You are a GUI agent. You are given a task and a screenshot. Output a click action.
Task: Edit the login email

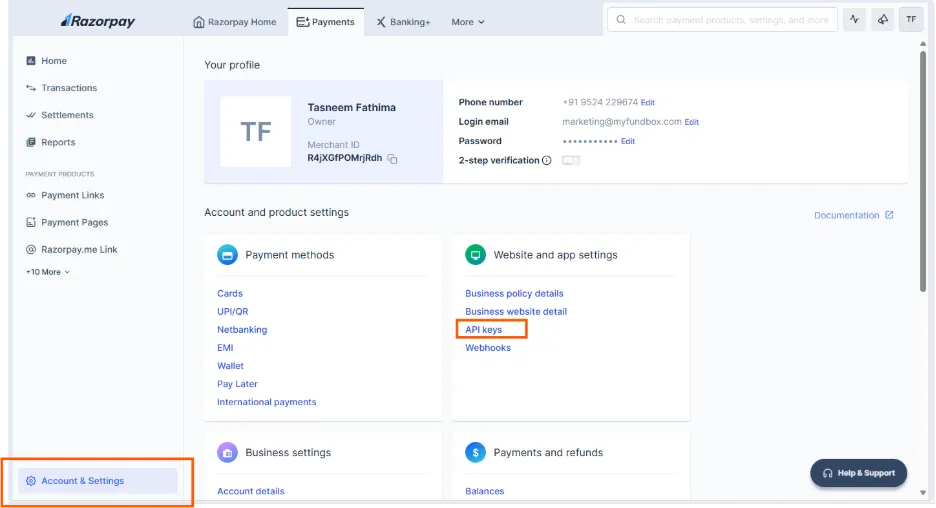[691, 122]
